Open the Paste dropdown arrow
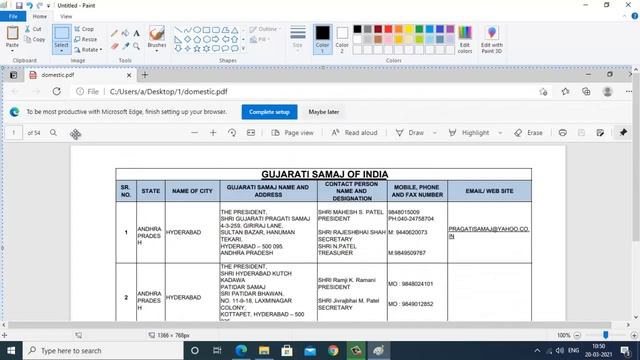The width and height of the screenshot is (640, 360). click(12, 51)
